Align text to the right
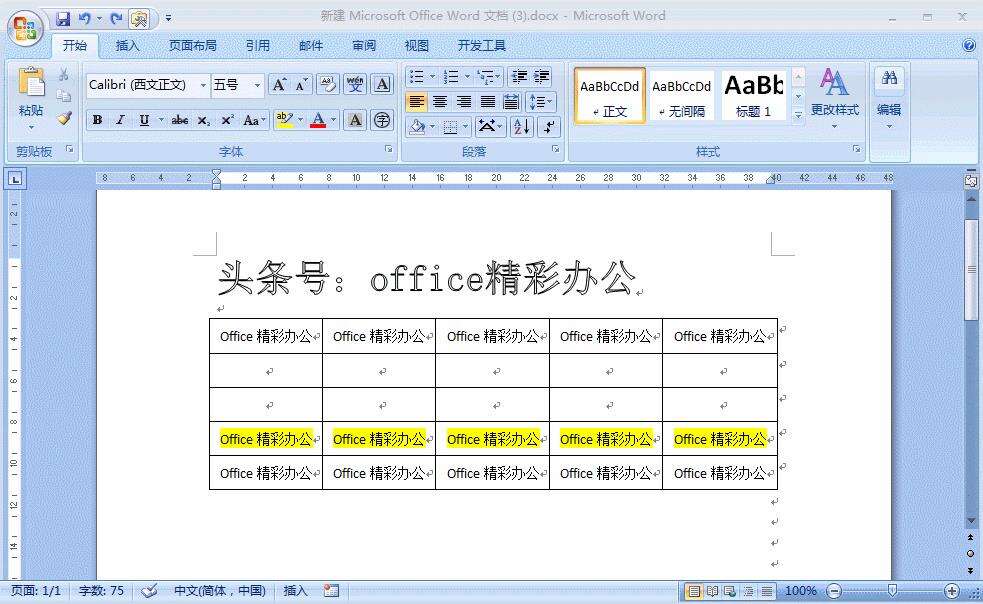This screenshot has width=983, height=604. [x=464, y=102]
